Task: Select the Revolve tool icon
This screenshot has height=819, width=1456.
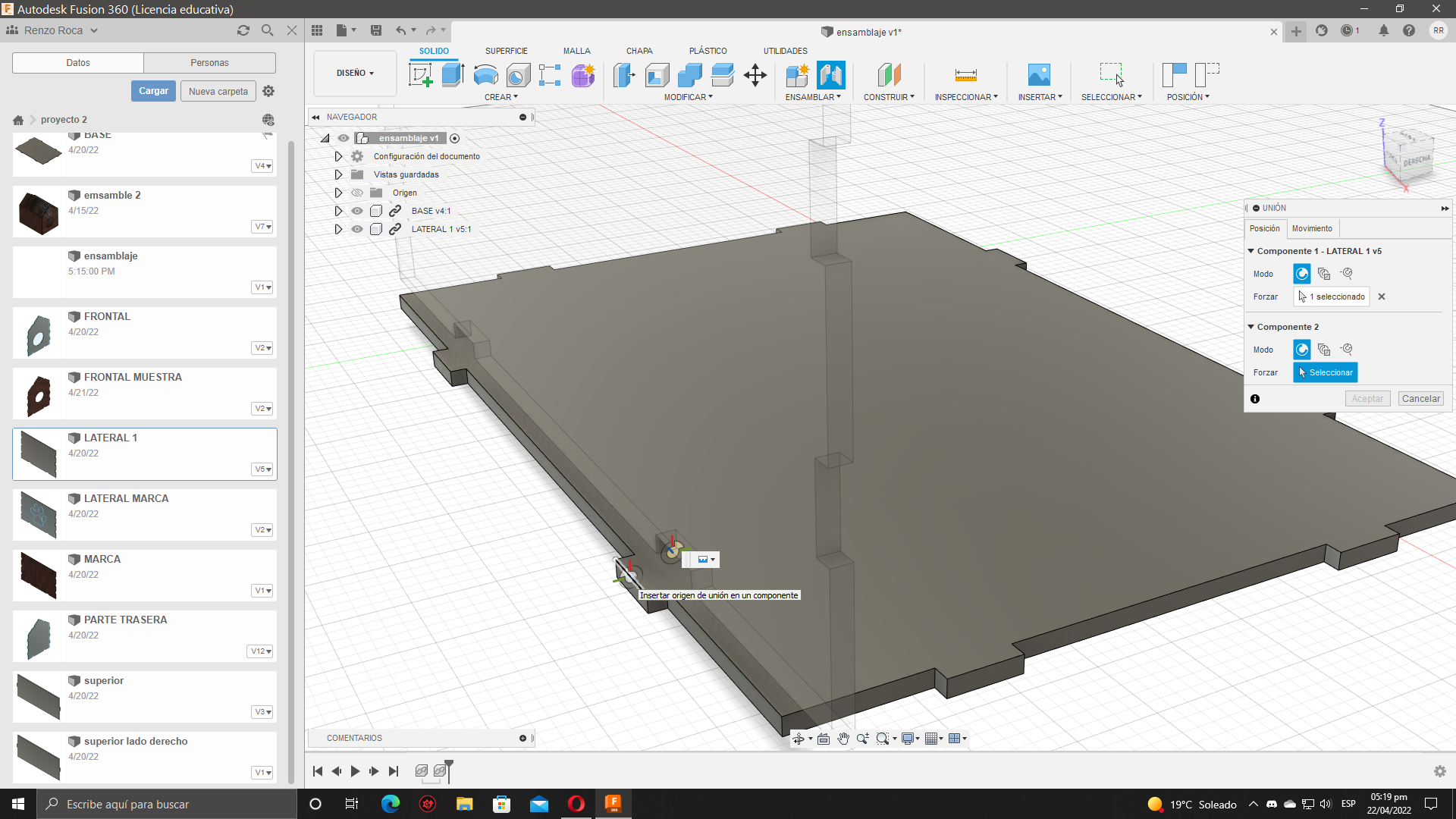Action: click(485, 75)
